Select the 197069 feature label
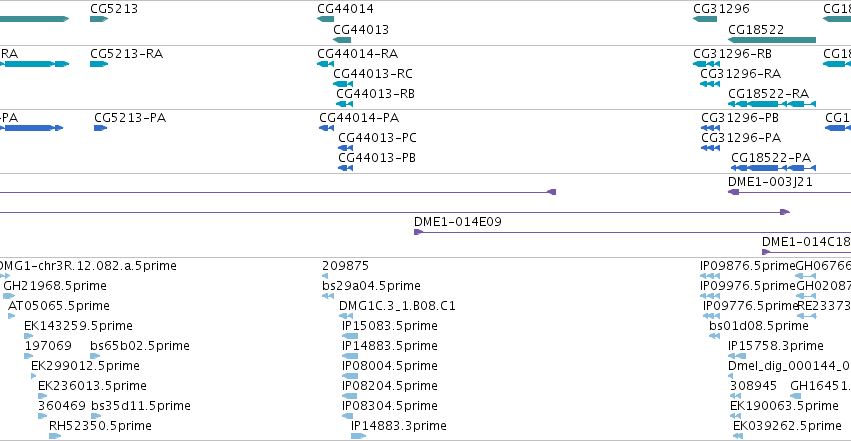851x441 pixels. pos(48,346)
